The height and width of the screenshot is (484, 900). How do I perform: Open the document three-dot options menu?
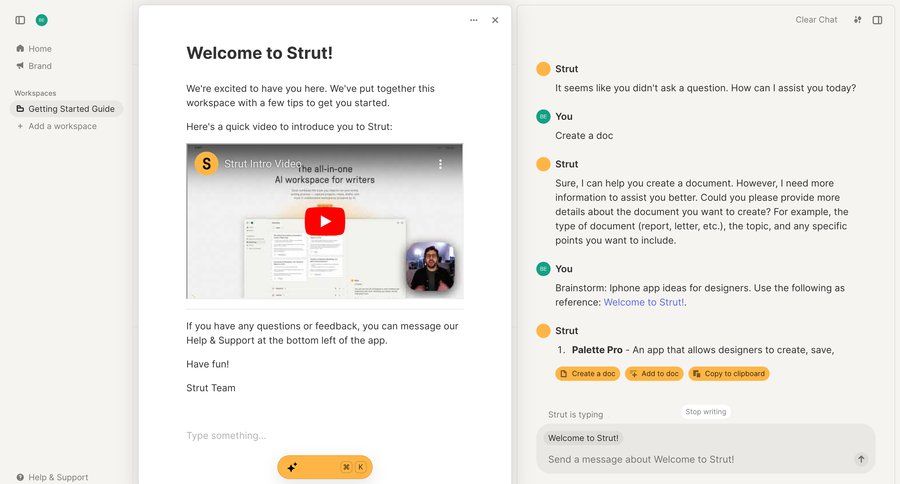click(474, 20)
